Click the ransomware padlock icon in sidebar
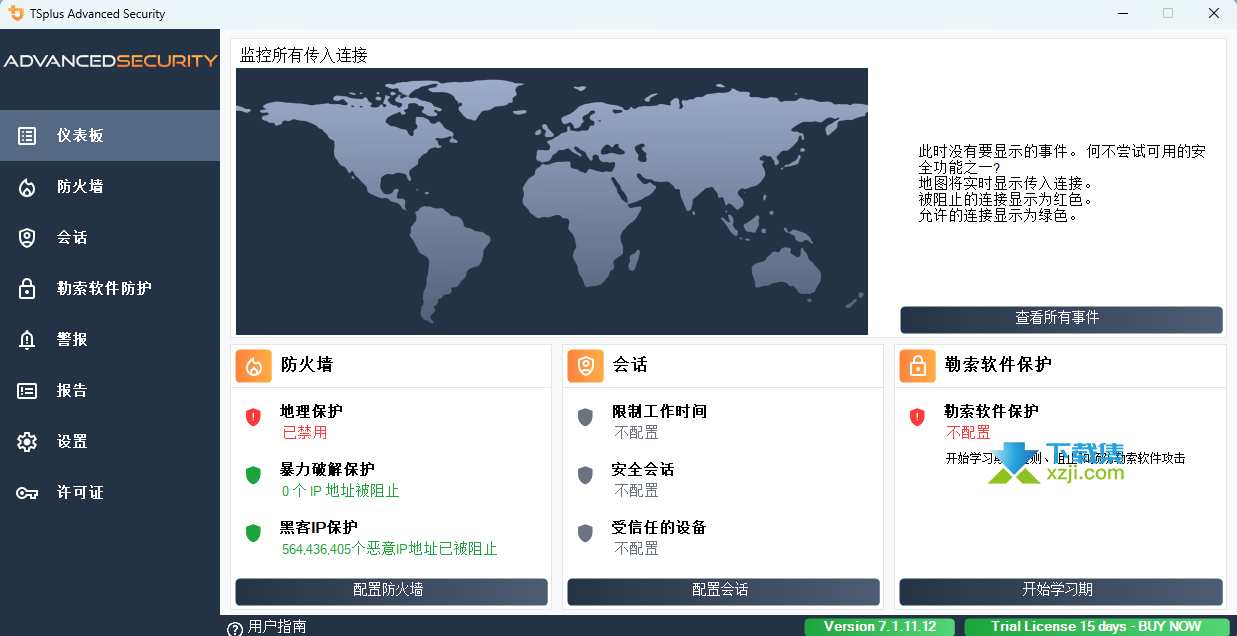Viewport: 1237px width, 636px height. click(27, 289)
